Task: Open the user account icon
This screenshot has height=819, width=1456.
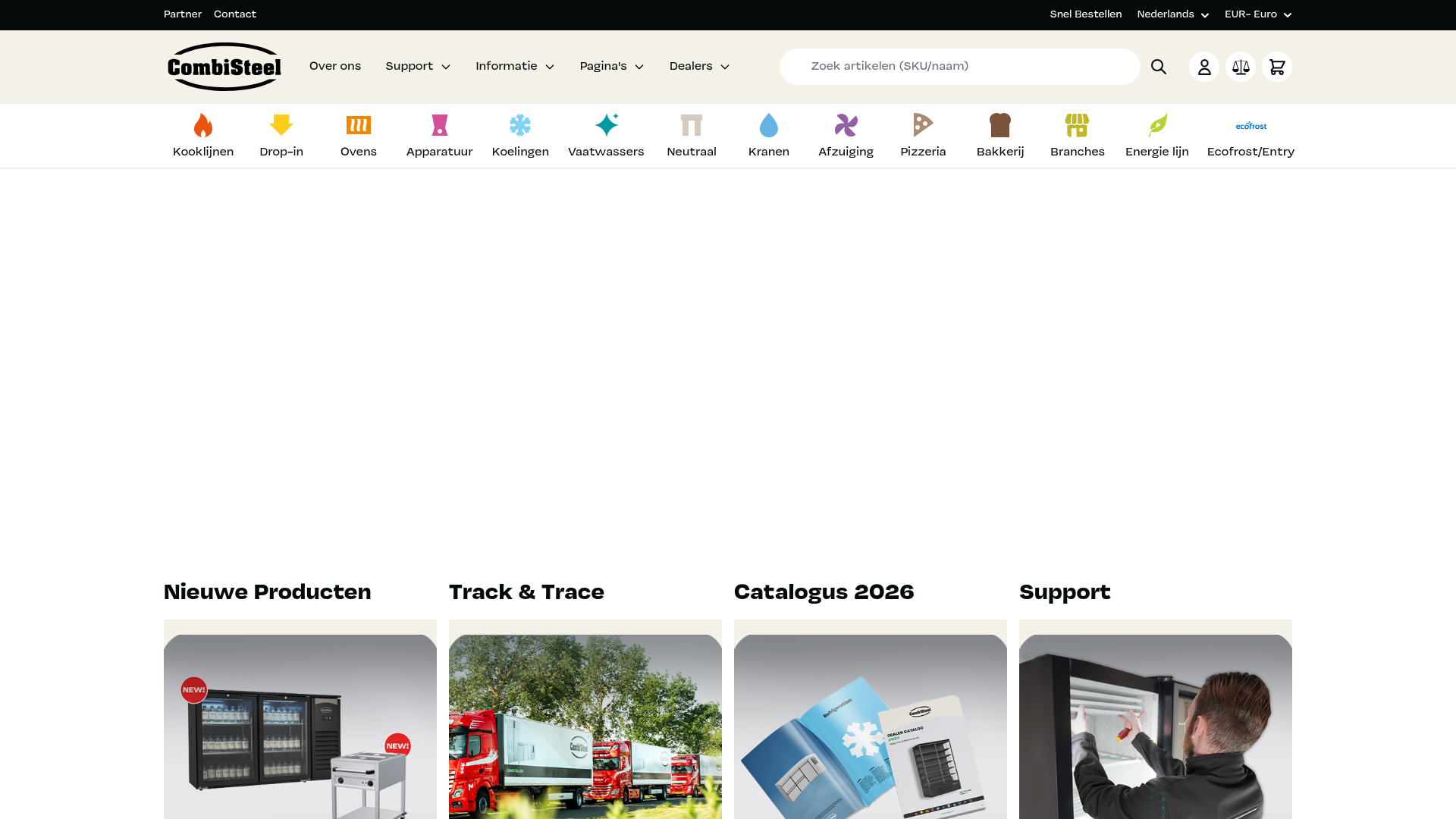Action: (x=1204, y=67)
